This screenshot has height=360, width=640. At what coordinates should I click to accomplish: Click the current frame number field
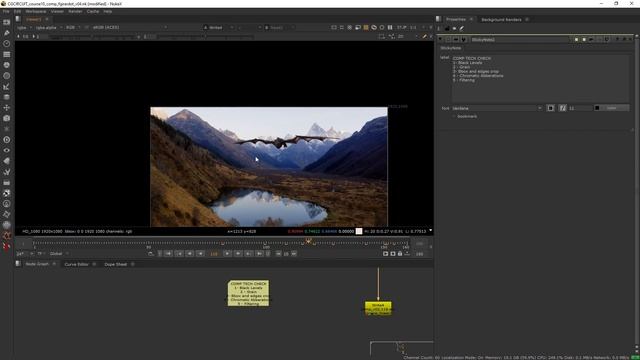point(214,254)
